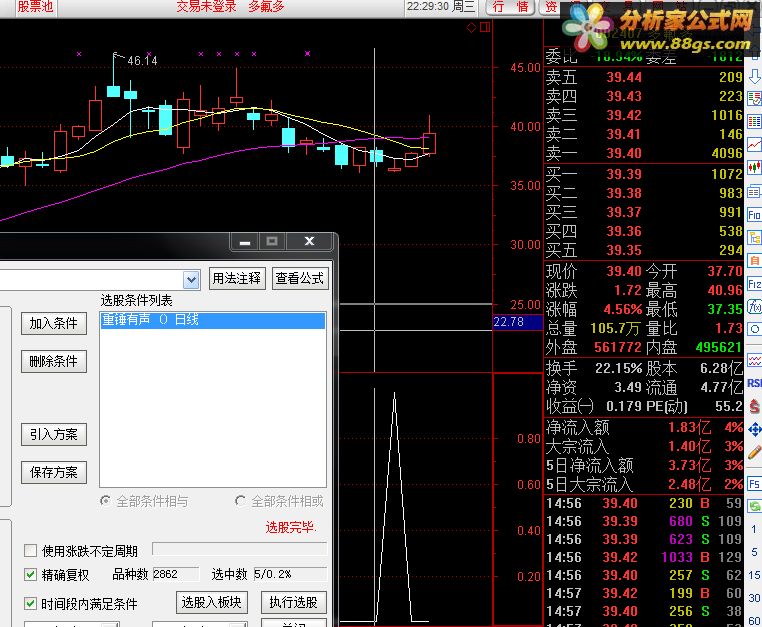Open the formula selection dropdown arrow
This screenshot has height=627, width=762.
(x=191, y=280)
